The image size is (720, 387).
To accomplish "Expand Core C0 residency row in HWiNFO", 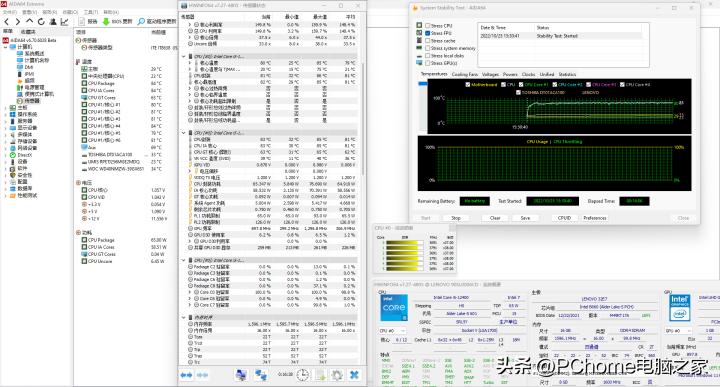I will pyautogui.click(x=190, y=292).
